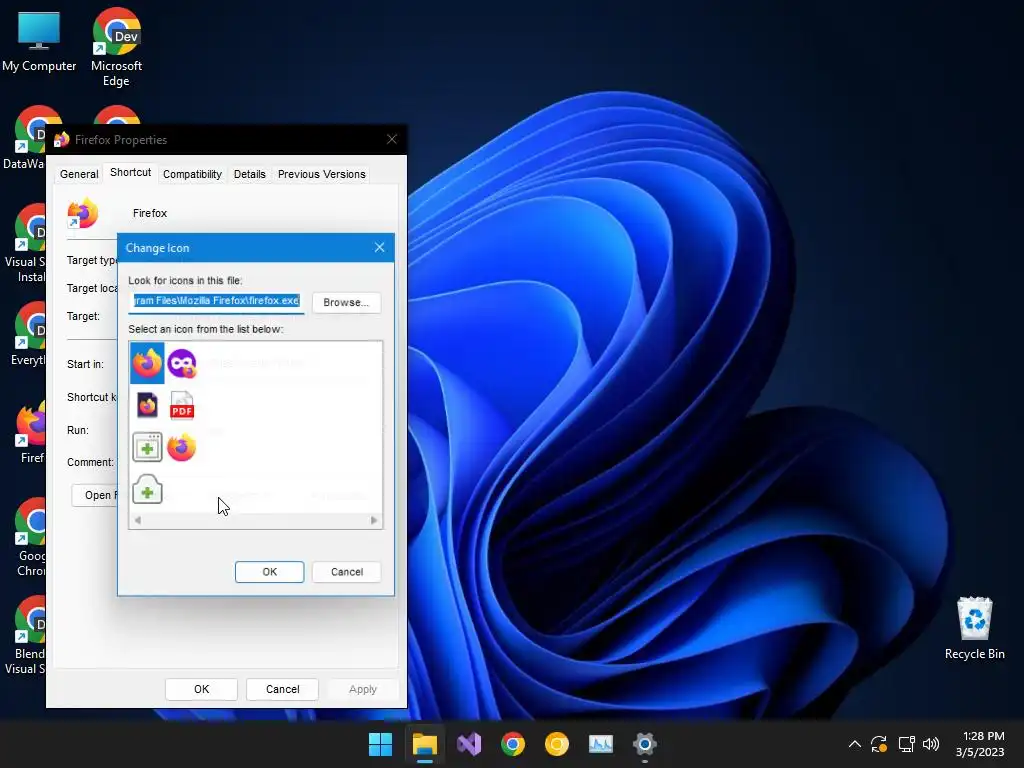This screenshot has height=768, width=1024.
Task: Click OK in Firefox Properties window
Action: click(x=201, y=689)
